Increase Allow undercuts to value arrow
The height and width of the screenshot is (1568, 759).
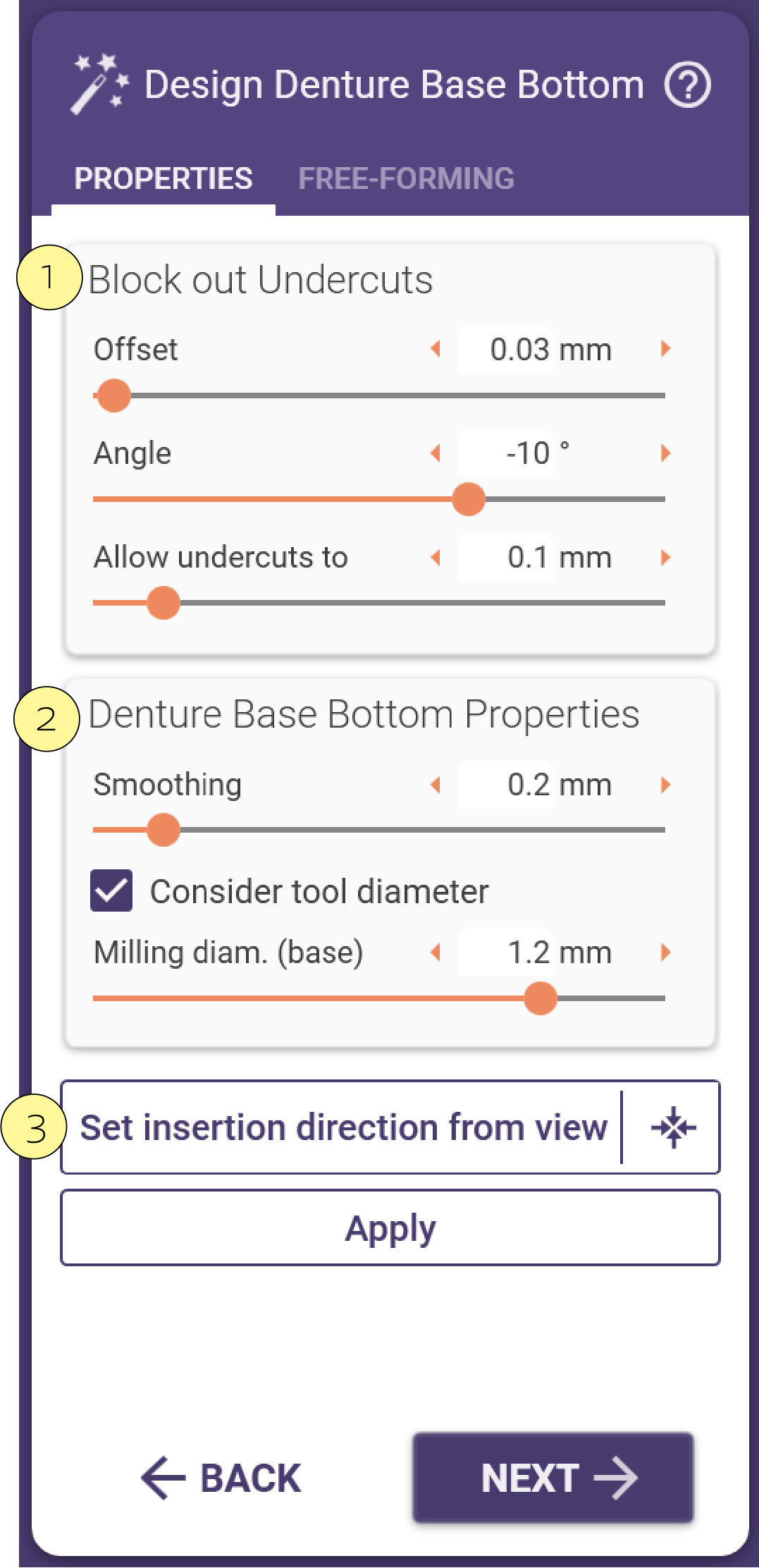[665, 558]
